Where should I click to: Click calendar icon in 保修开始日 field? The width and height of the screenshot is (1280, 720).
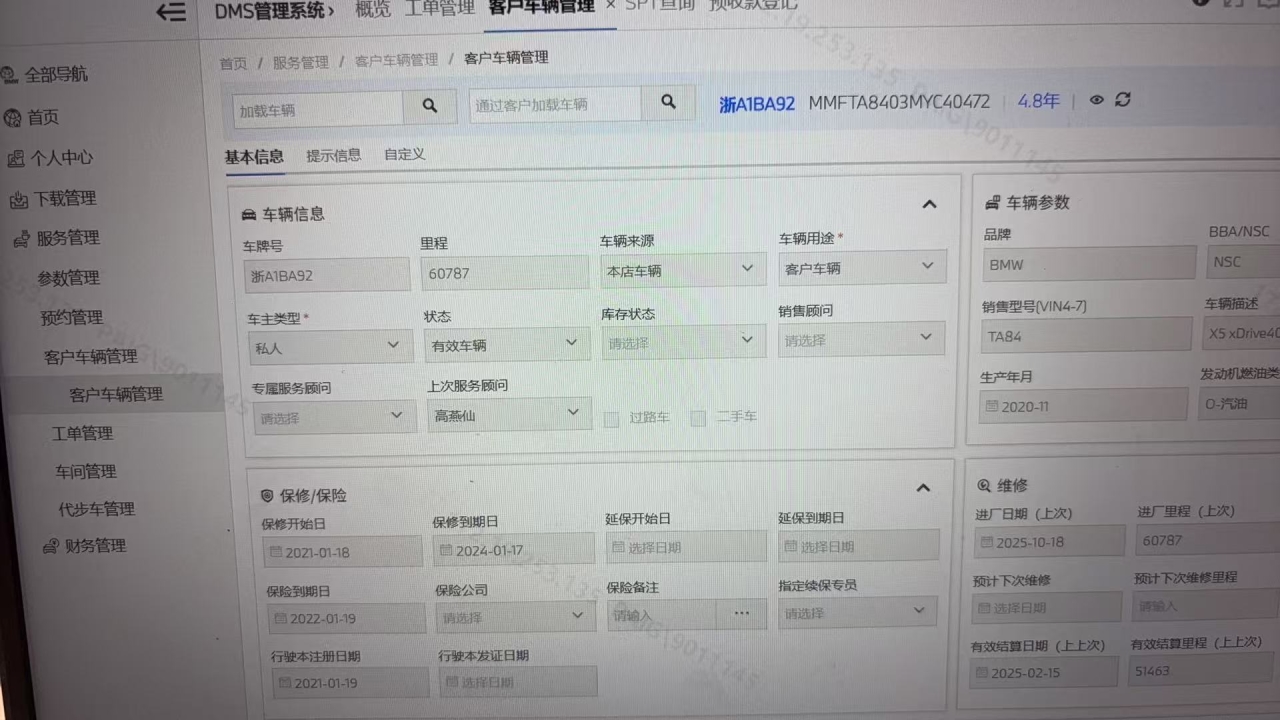[x=276, y=552]
